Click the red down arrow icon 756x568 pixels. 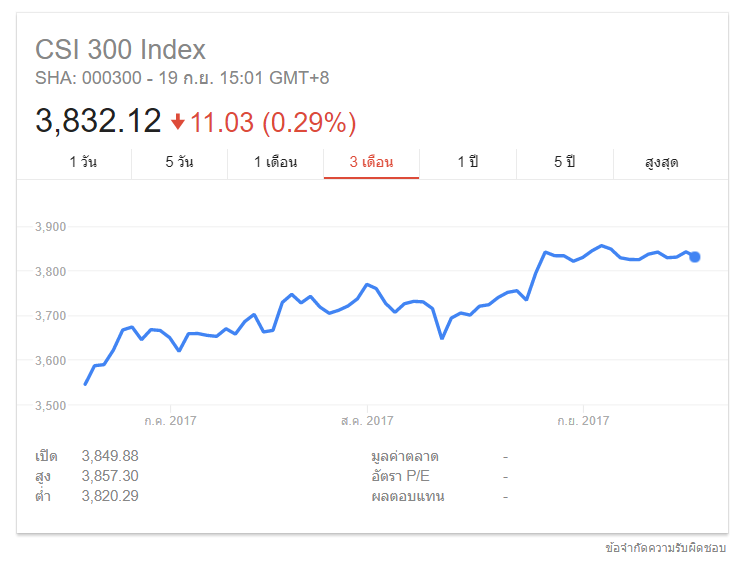pos(178,122)
